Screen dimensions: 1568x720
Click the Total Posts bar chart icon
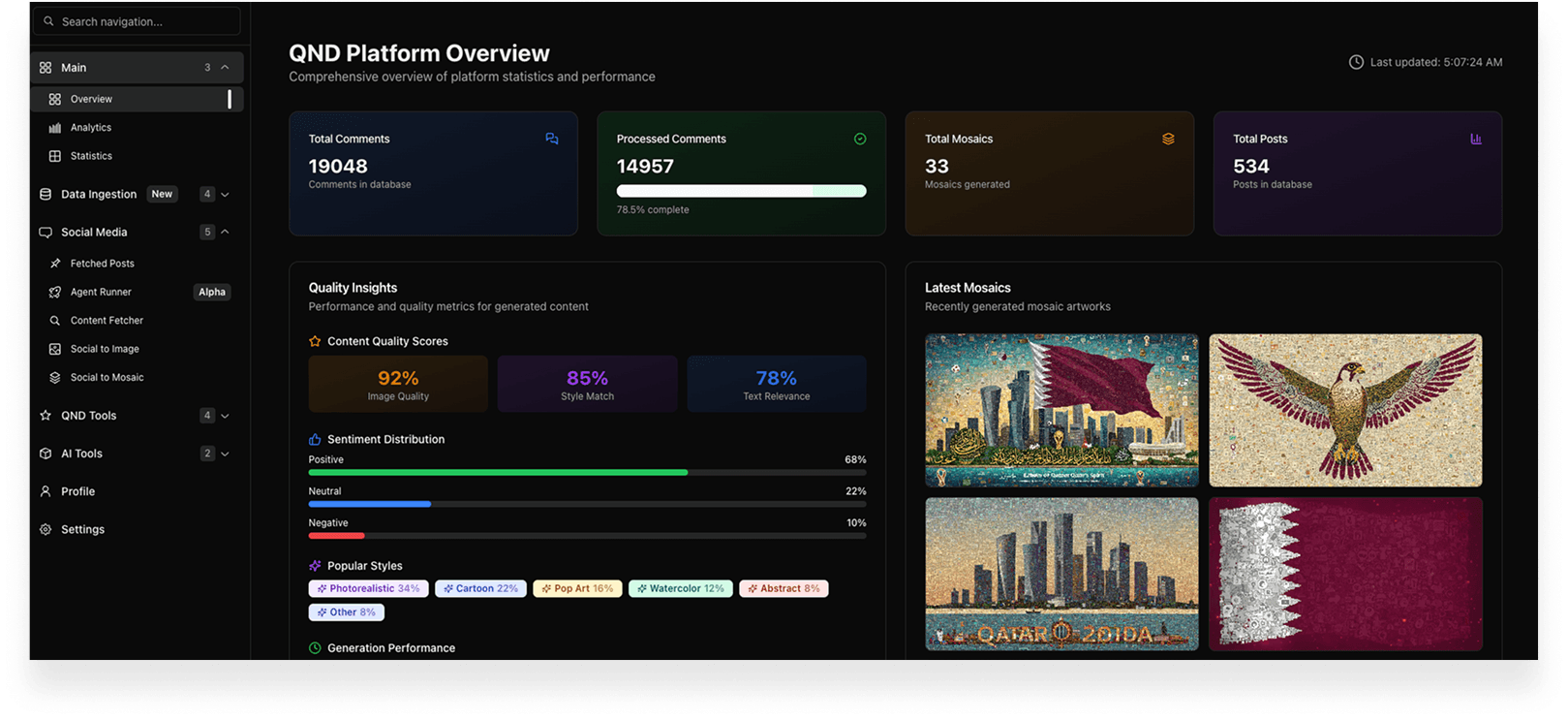click(x=1476, y=139)
